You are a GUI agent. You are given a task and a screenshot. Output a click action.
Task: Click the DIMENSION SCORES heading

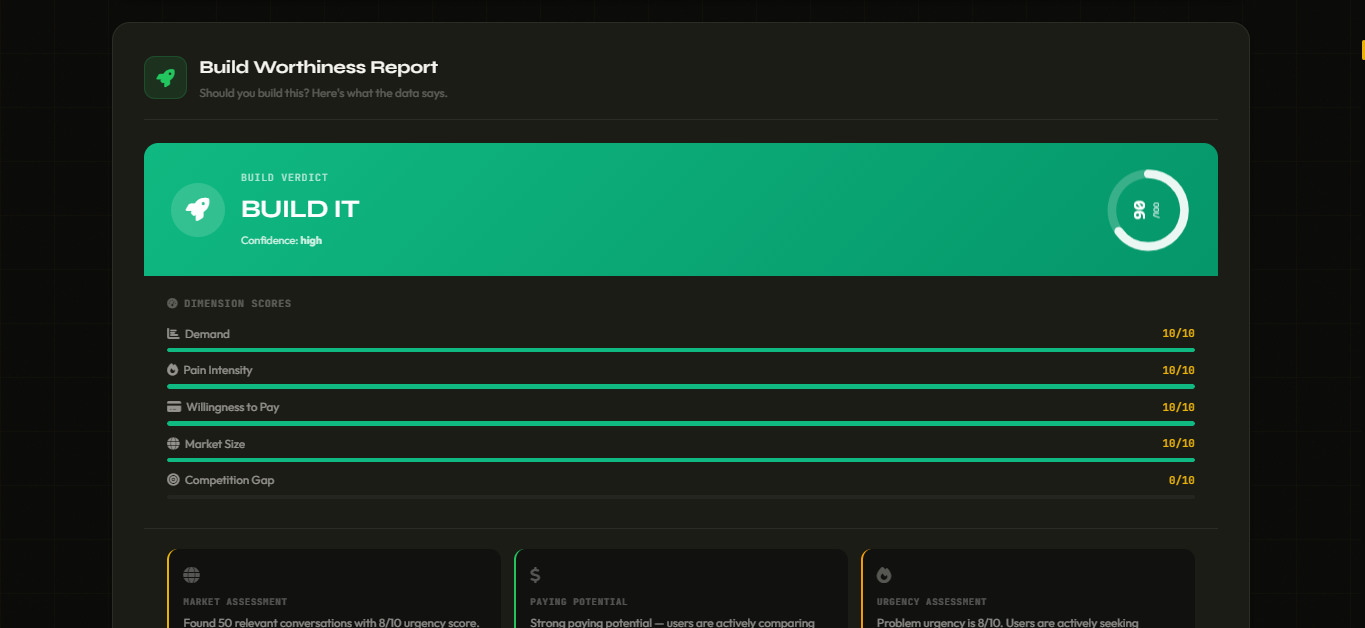(x=238, y=303)
